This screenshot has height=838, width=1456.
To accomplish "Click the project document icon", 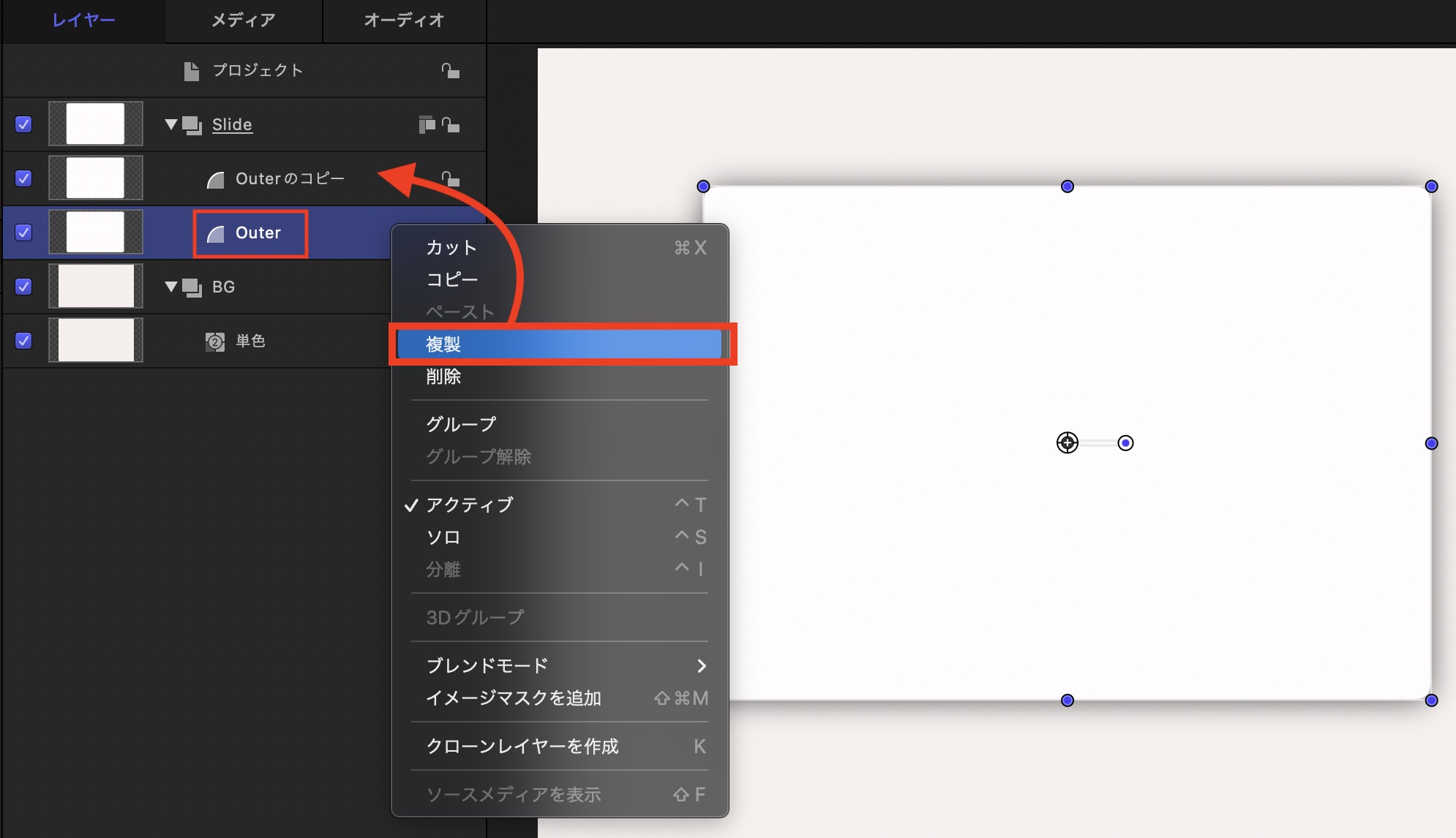I will [191, 71].
